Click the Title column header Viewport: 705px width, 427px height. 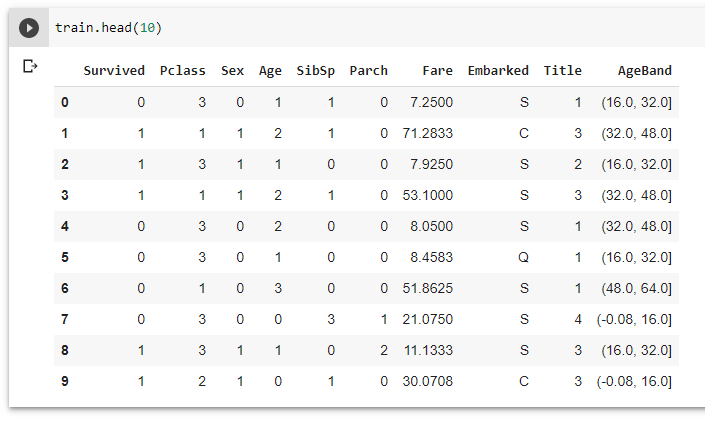562,71
